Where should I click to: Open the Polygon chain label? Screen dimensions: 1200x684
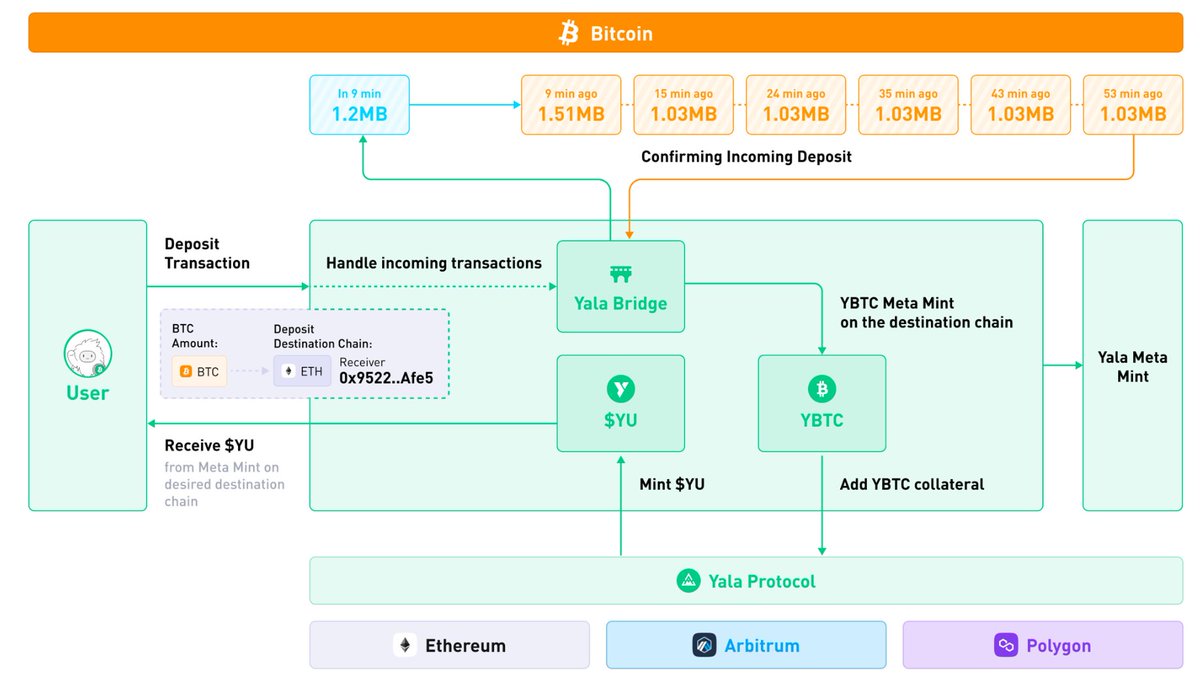point(1058,645)
